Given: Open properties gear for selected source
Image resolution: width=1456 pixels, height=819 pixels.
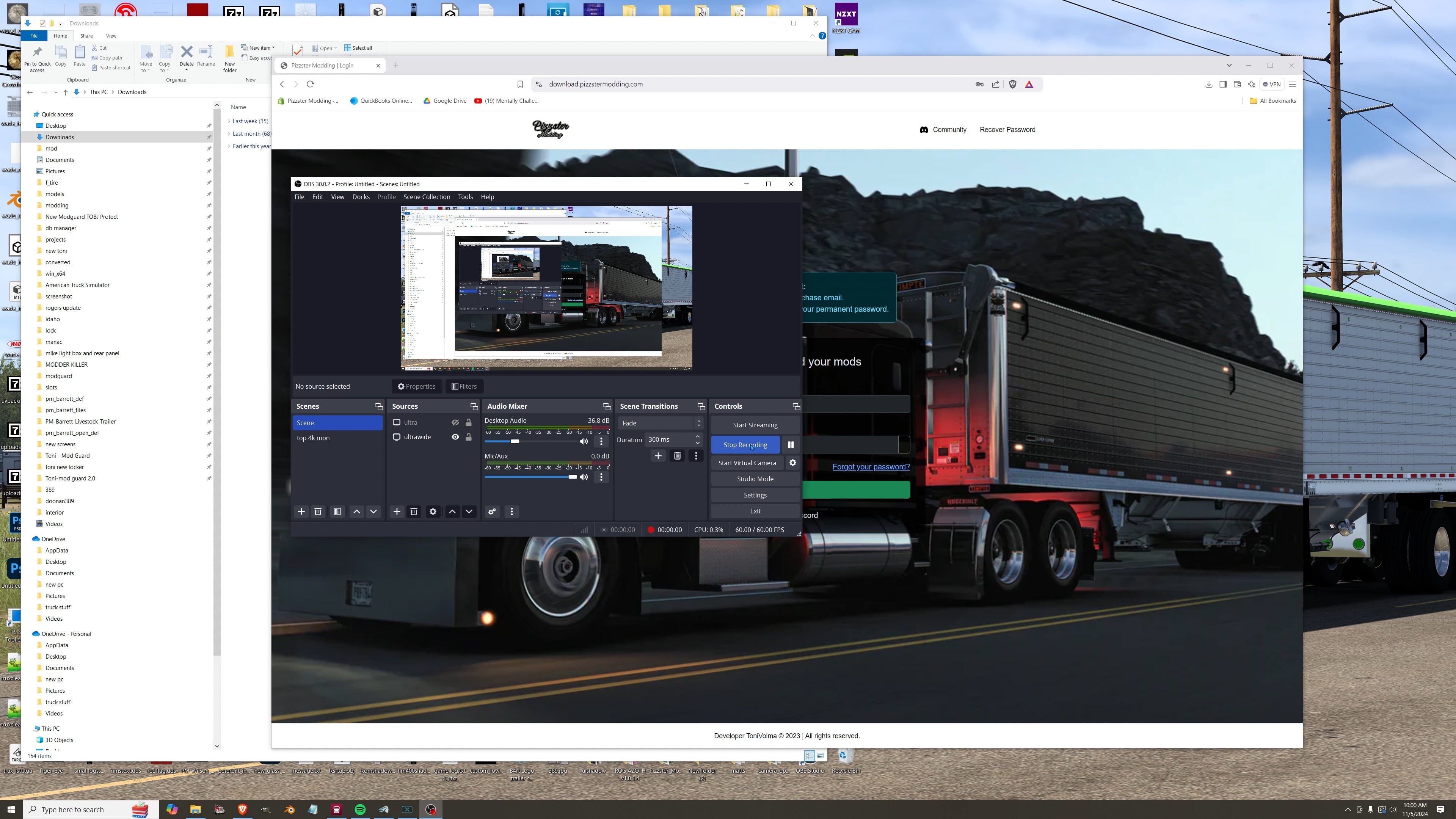Looking at the screenshot, I should [x=433, y=511].
